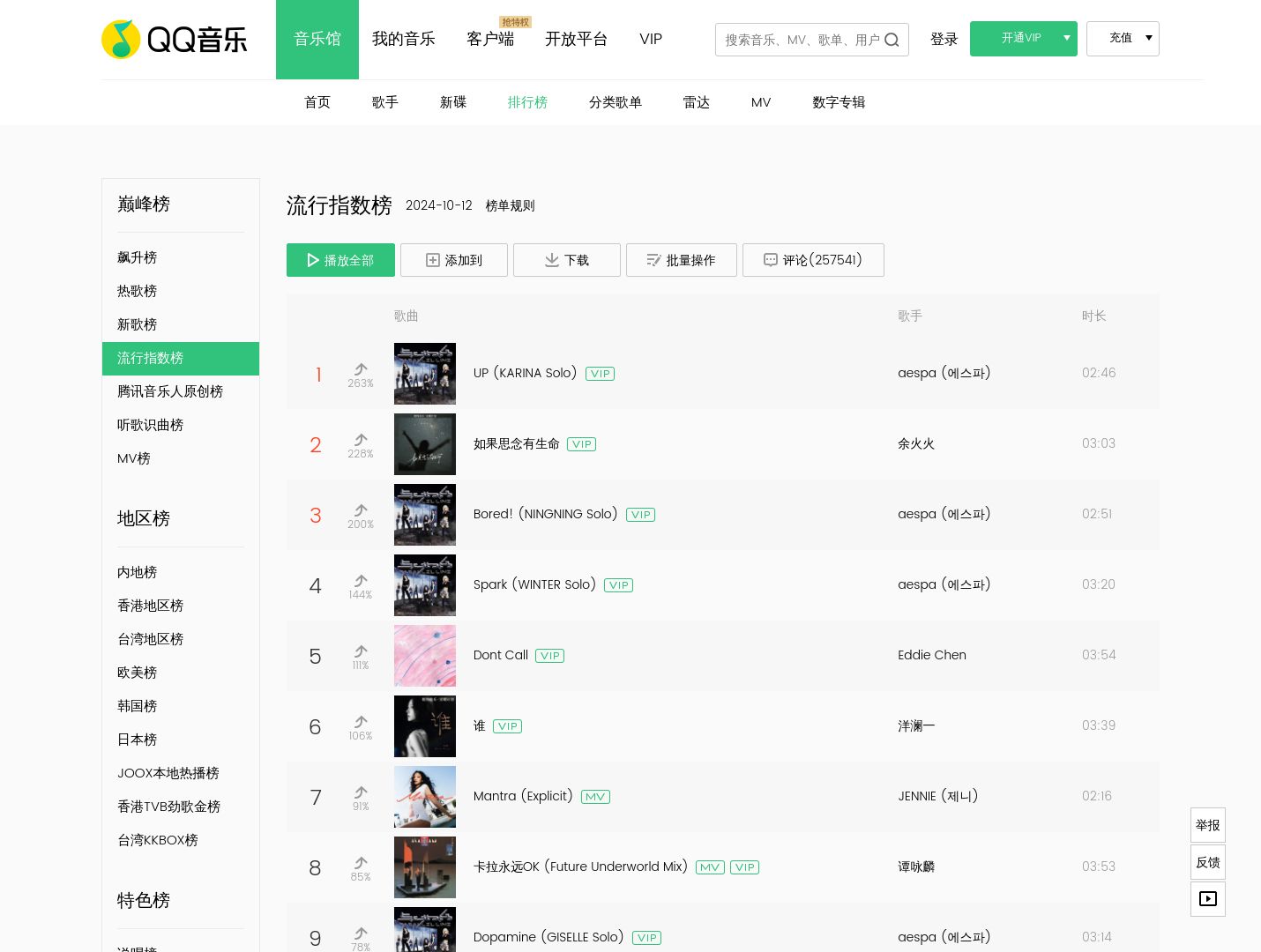Go to 数字专辑 in sub navigation

click(x=839, y=102)
